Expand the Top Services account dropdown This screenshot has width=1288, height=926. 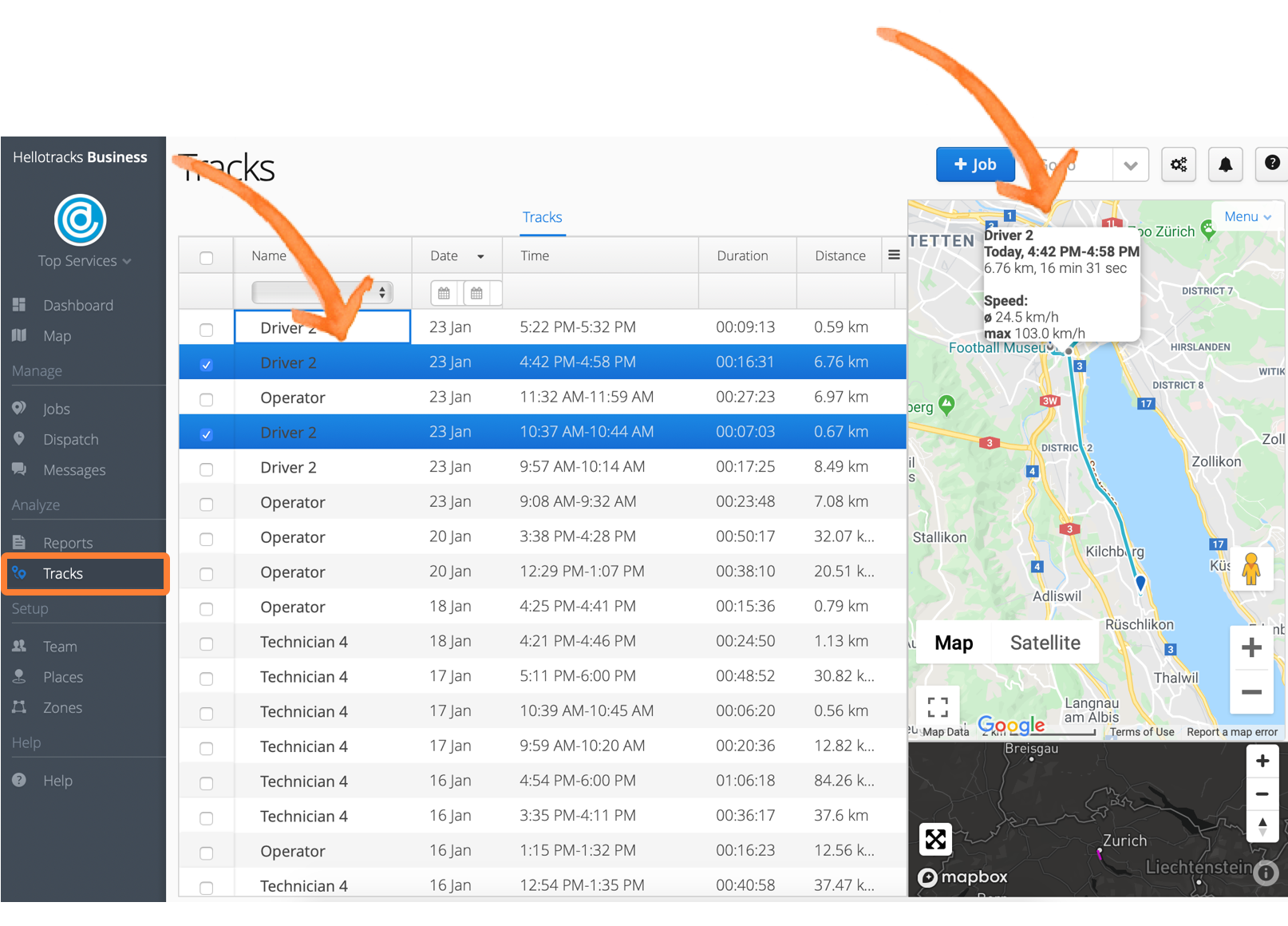click(84, 261)
